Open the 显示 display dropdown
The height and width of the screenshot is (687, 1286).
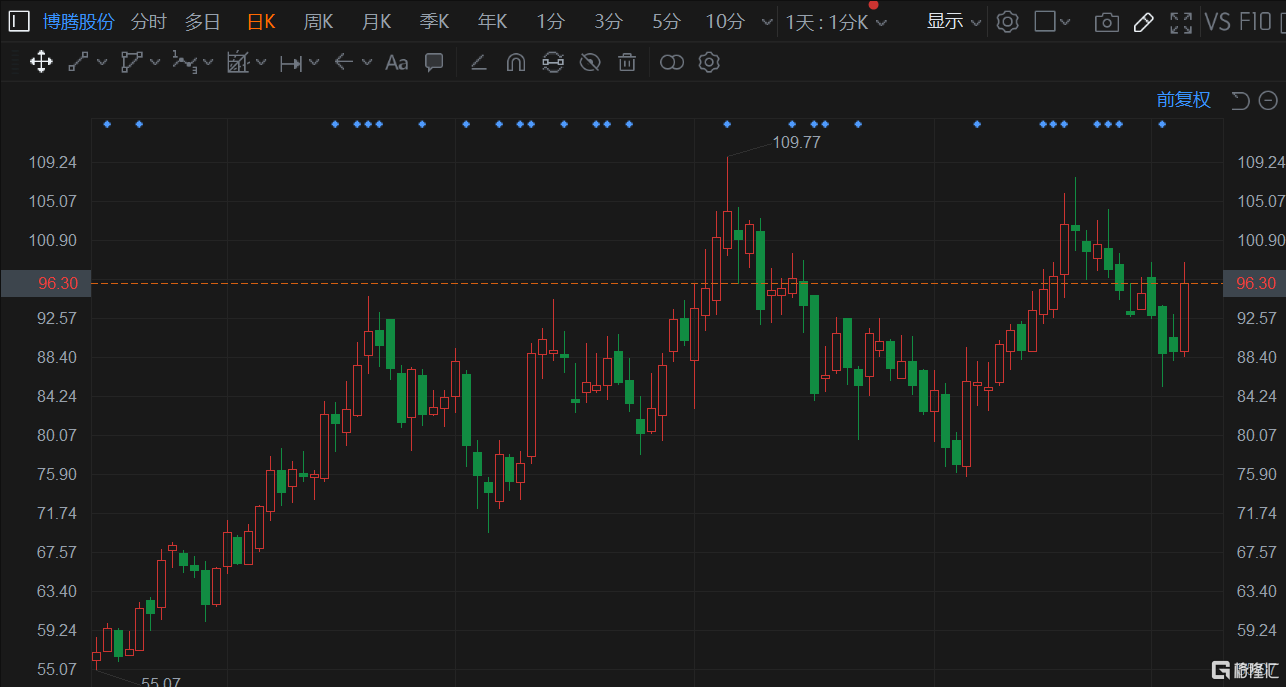954,21
